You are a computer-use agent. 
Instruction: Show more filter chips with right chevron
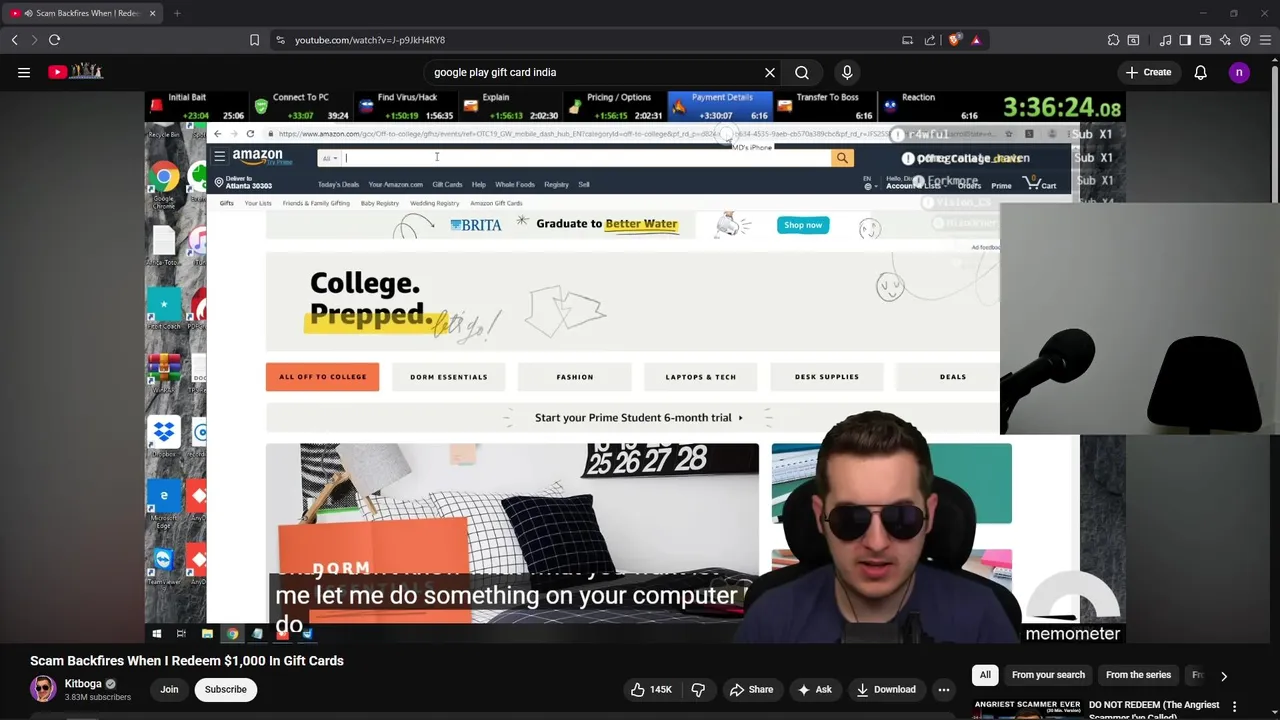[x=1223, y=676]
